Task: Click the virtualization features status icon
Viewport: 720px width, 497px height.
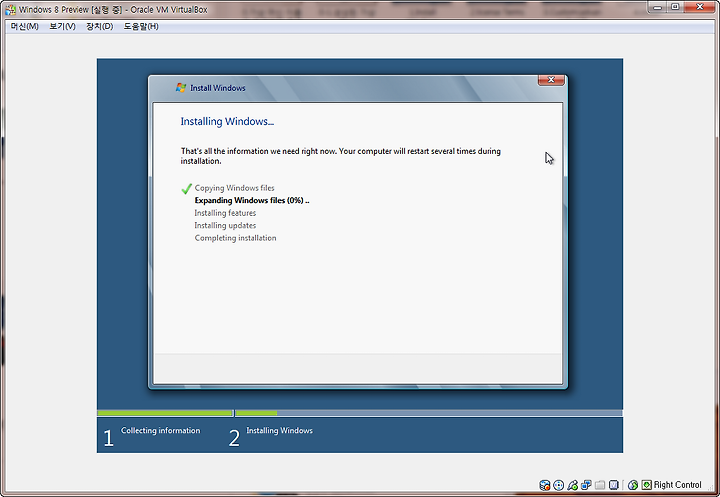Action: pyautogui.click(x=614, y=485)
